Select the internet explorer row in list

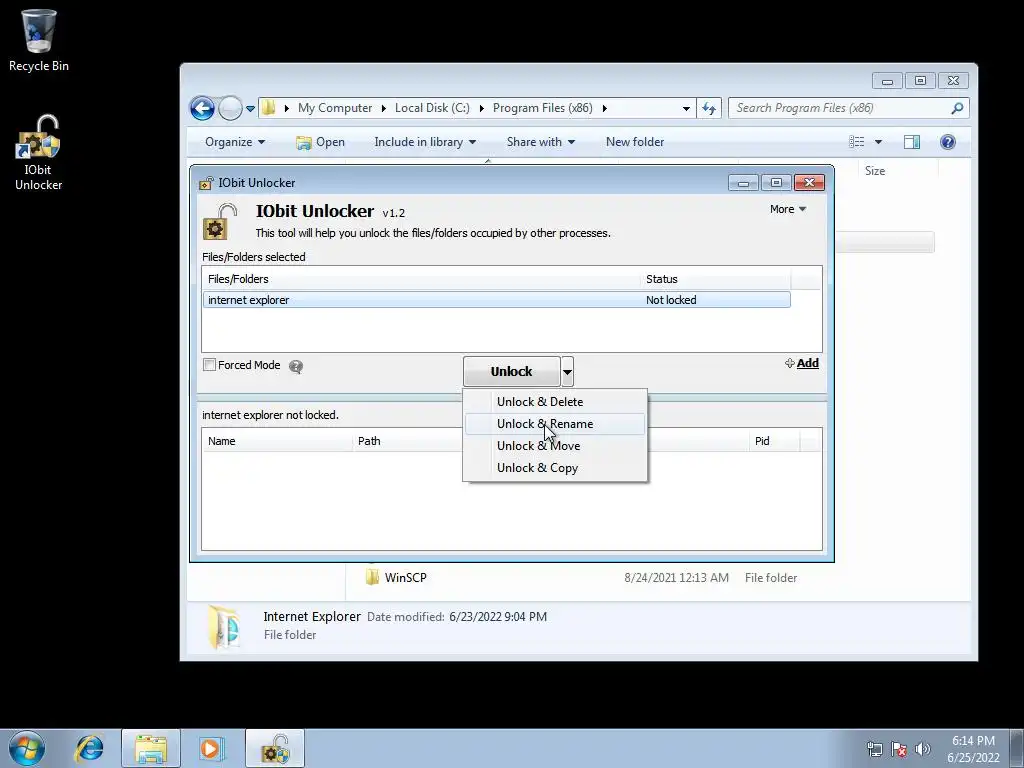[x=496, y=300]
